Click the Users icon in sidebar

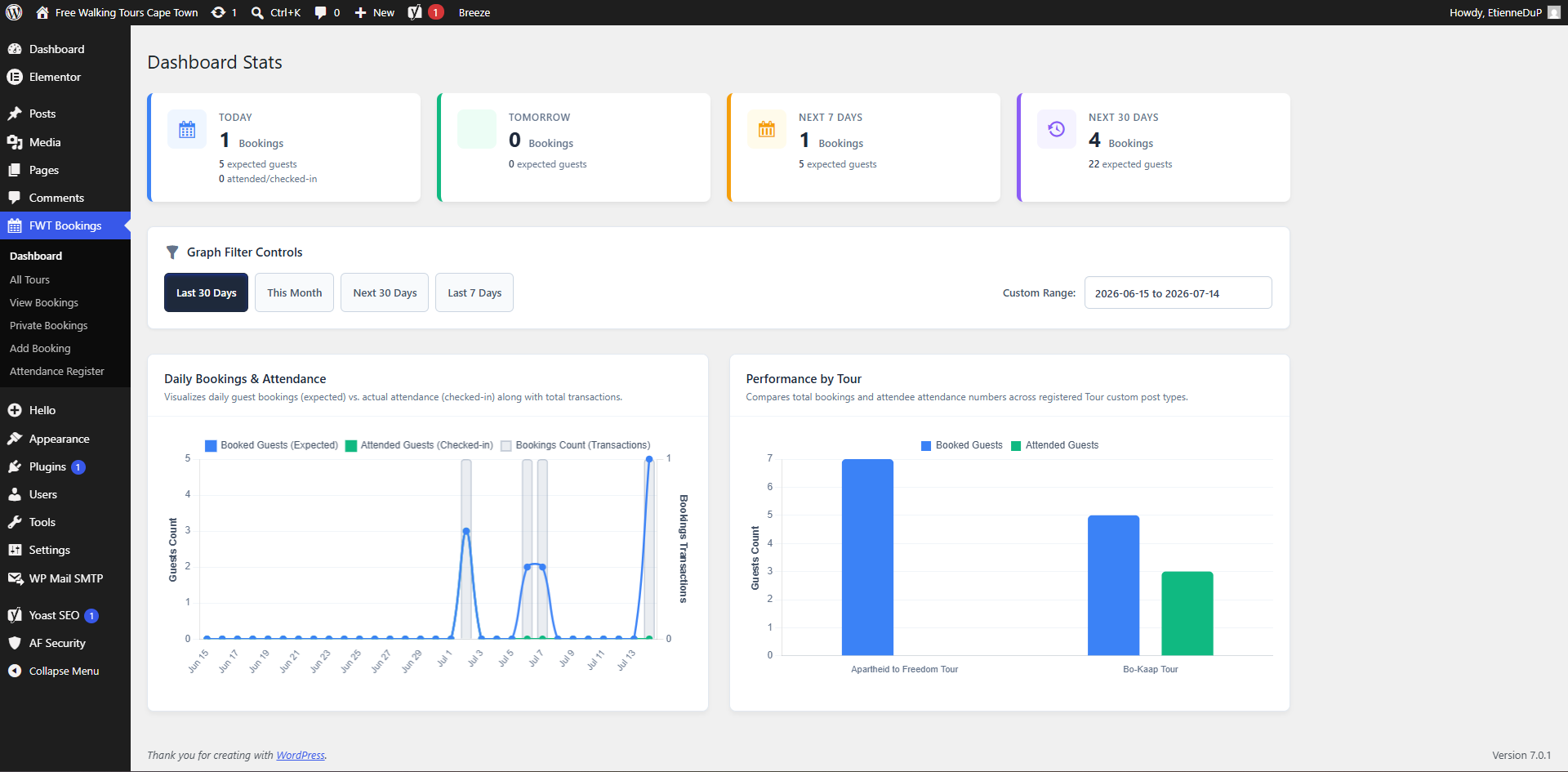tap(15, 494)
